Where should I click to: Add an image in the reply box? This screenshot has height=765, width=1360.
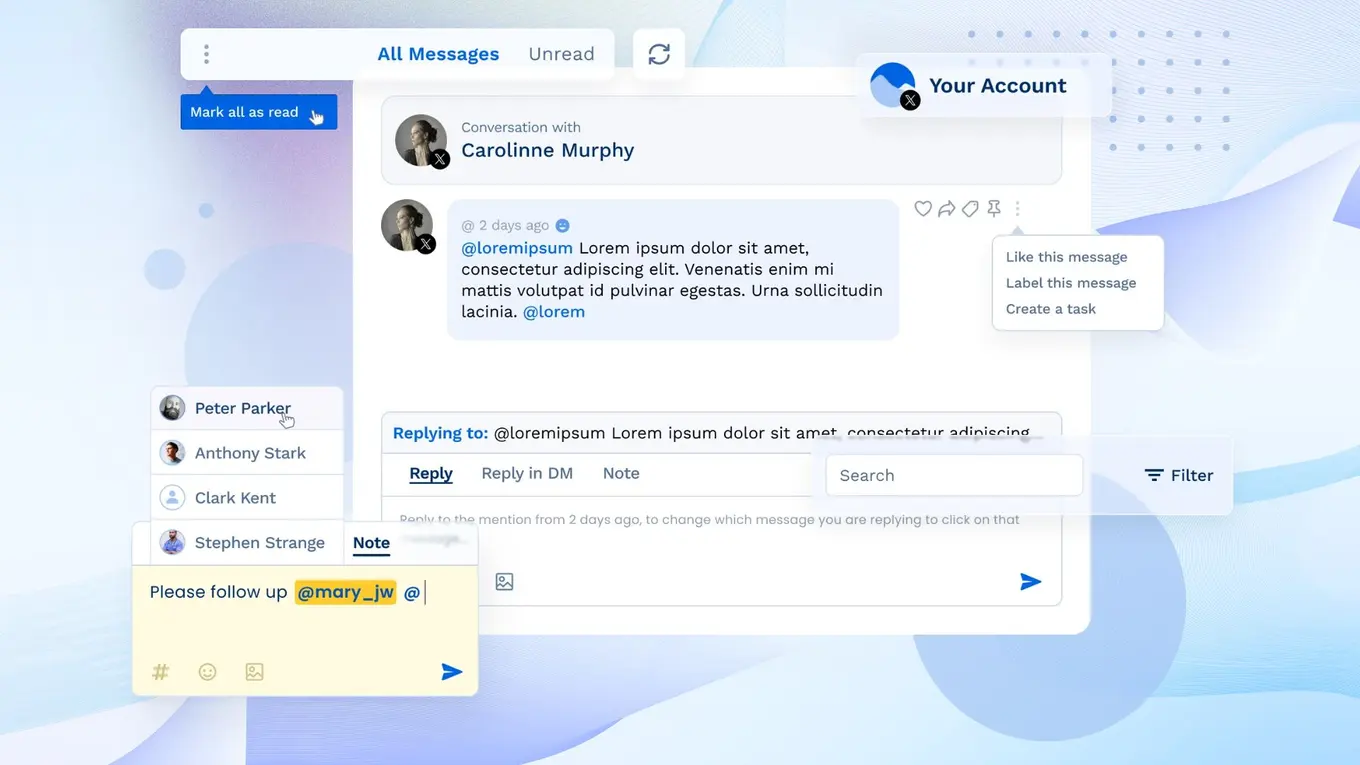[x=504, y=580]
